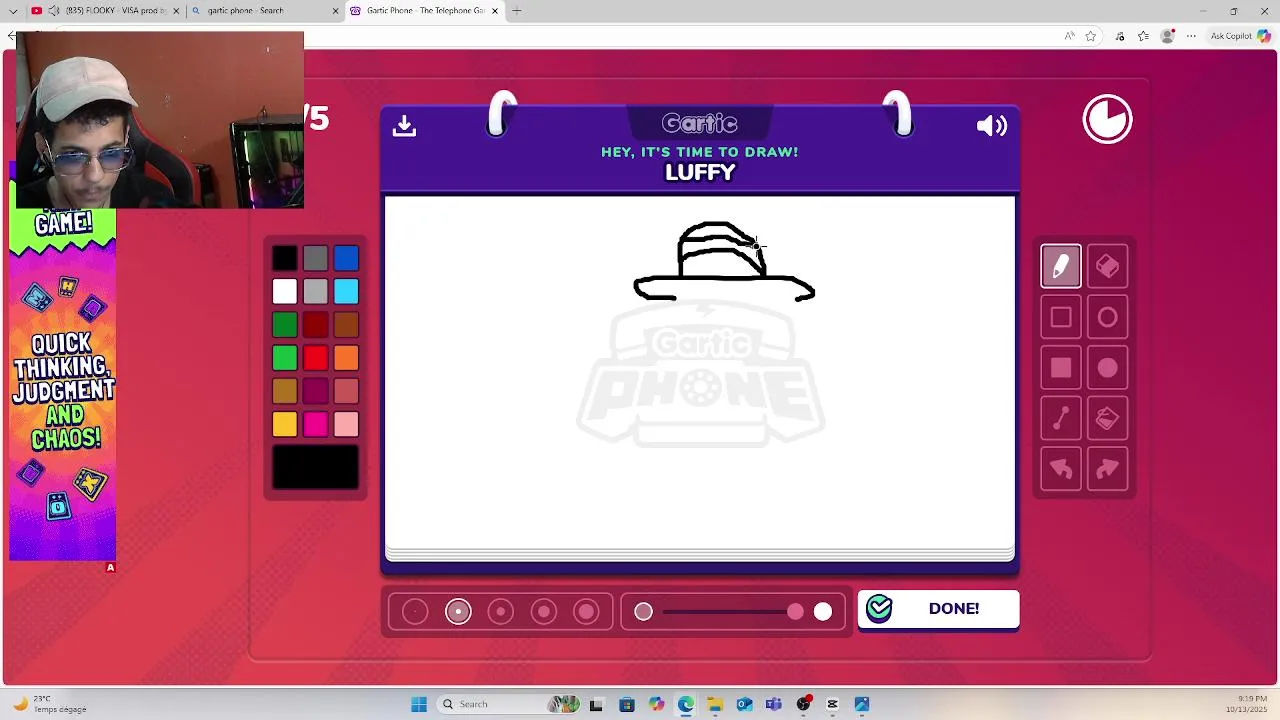Choose the filled rectangle tool
This screenshot has height=720, width=1280.
[1061, 368]
